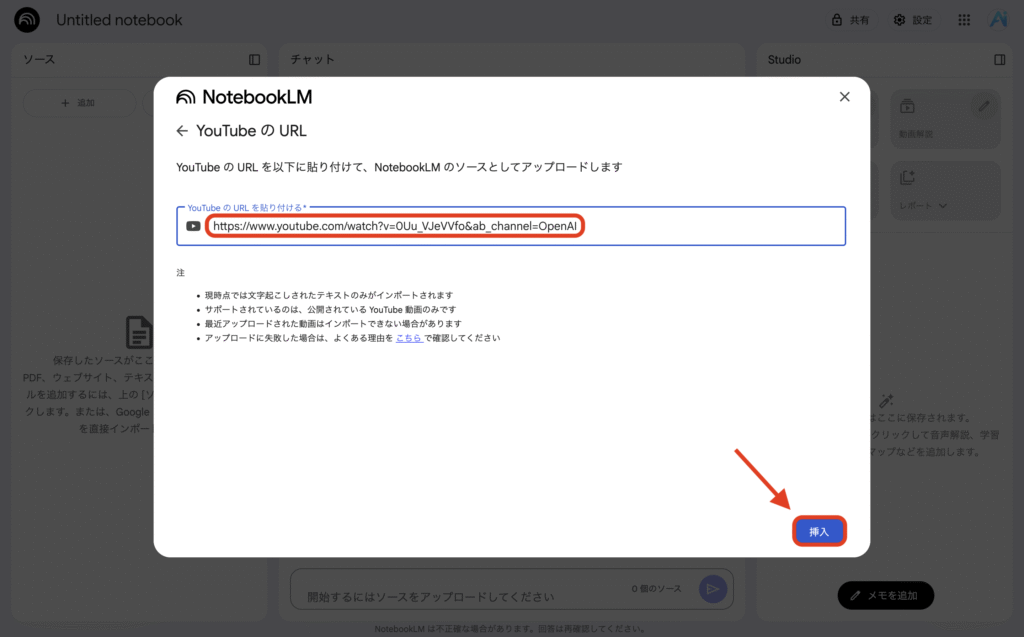Image resolution: width=1024 pixels, height=637 pixels.
Task: Open the 共有 share button
Action: click(850, 20)
